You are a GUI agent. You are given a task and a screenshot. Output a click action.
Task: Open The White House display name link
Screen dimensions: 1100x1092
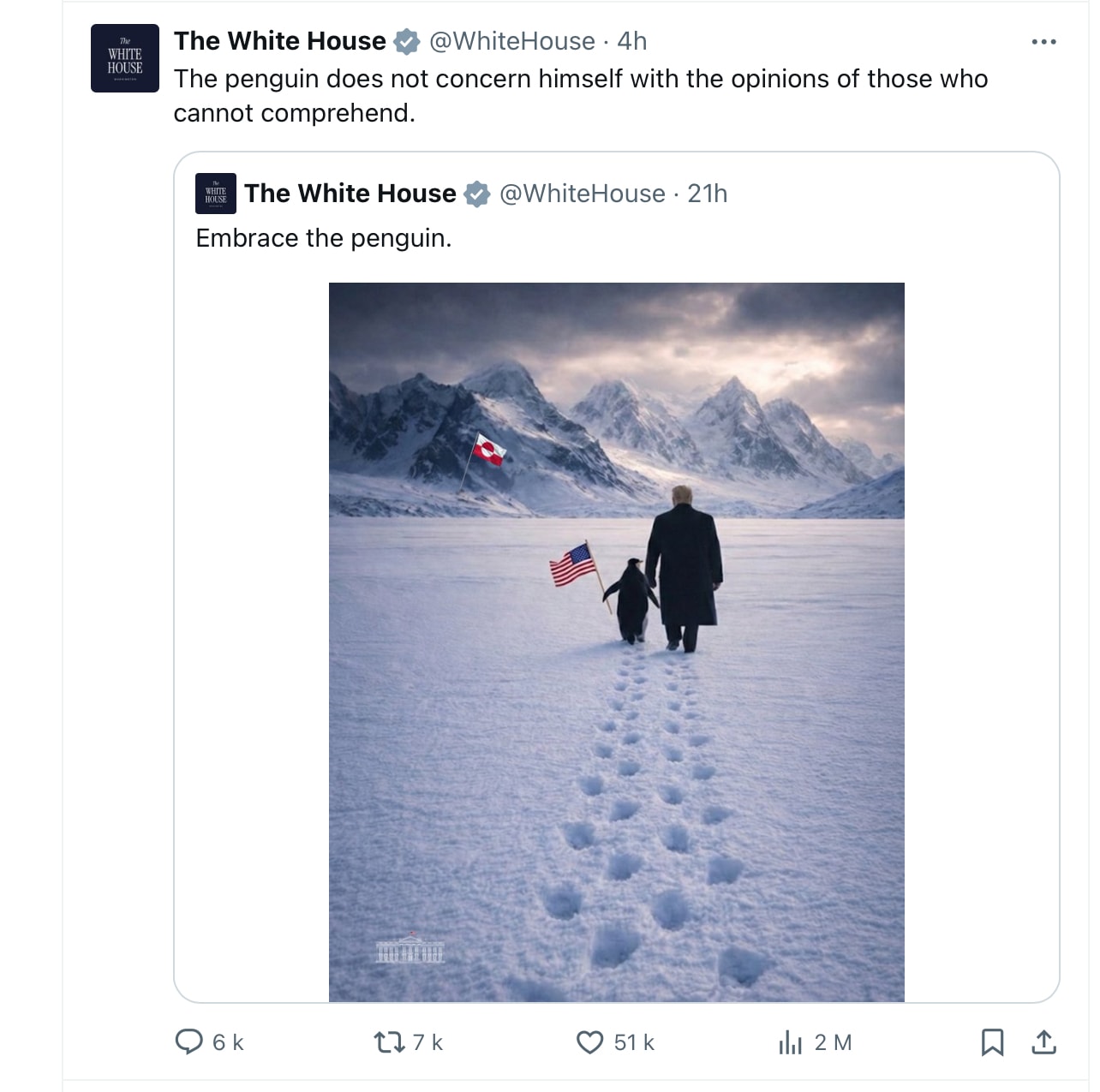(x=280, y=41)
